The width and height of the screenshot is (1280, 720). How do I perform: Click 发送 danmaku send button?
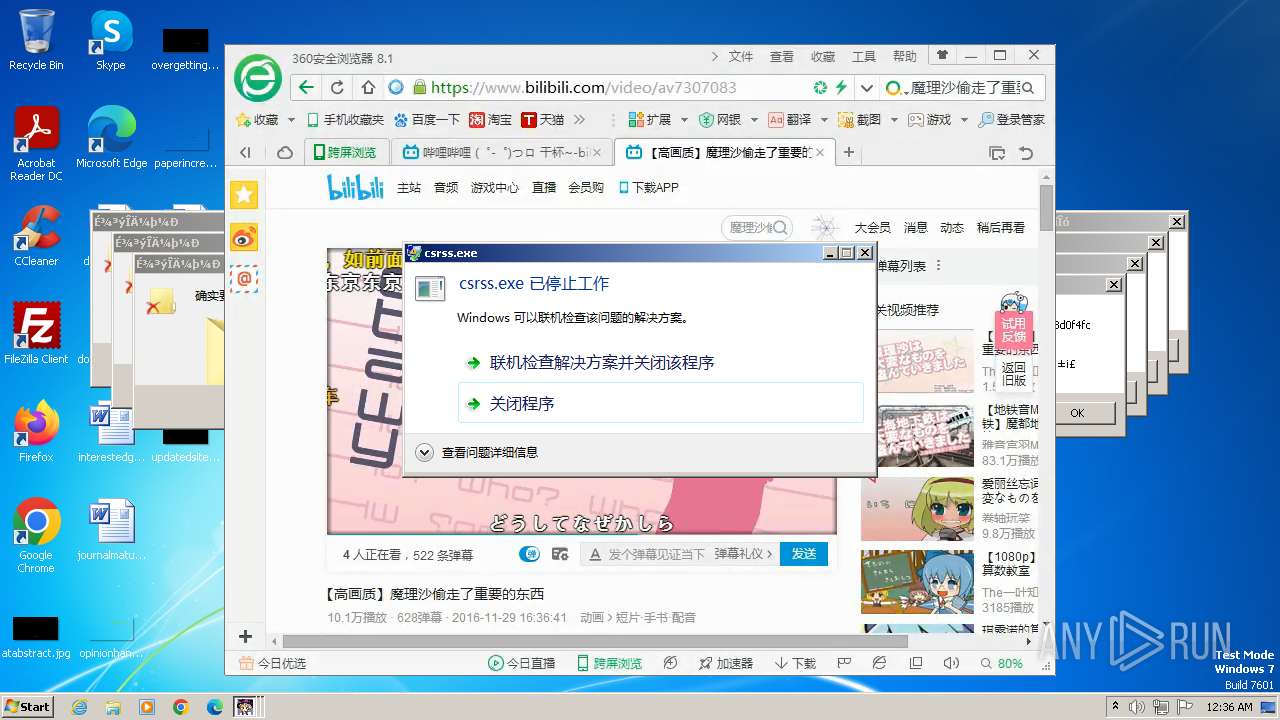click(x=804, y=554)
